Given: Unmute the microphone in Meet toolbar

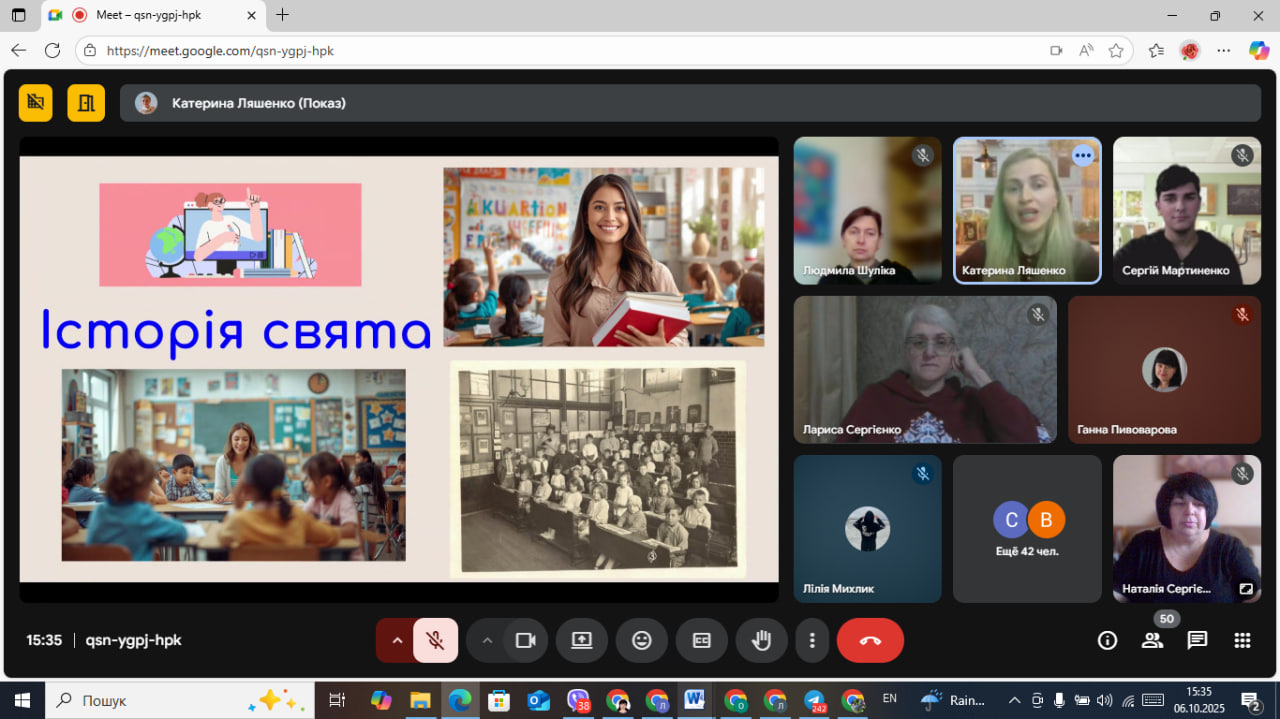Looking at the screenshot, I should click(x=435, y=641).
